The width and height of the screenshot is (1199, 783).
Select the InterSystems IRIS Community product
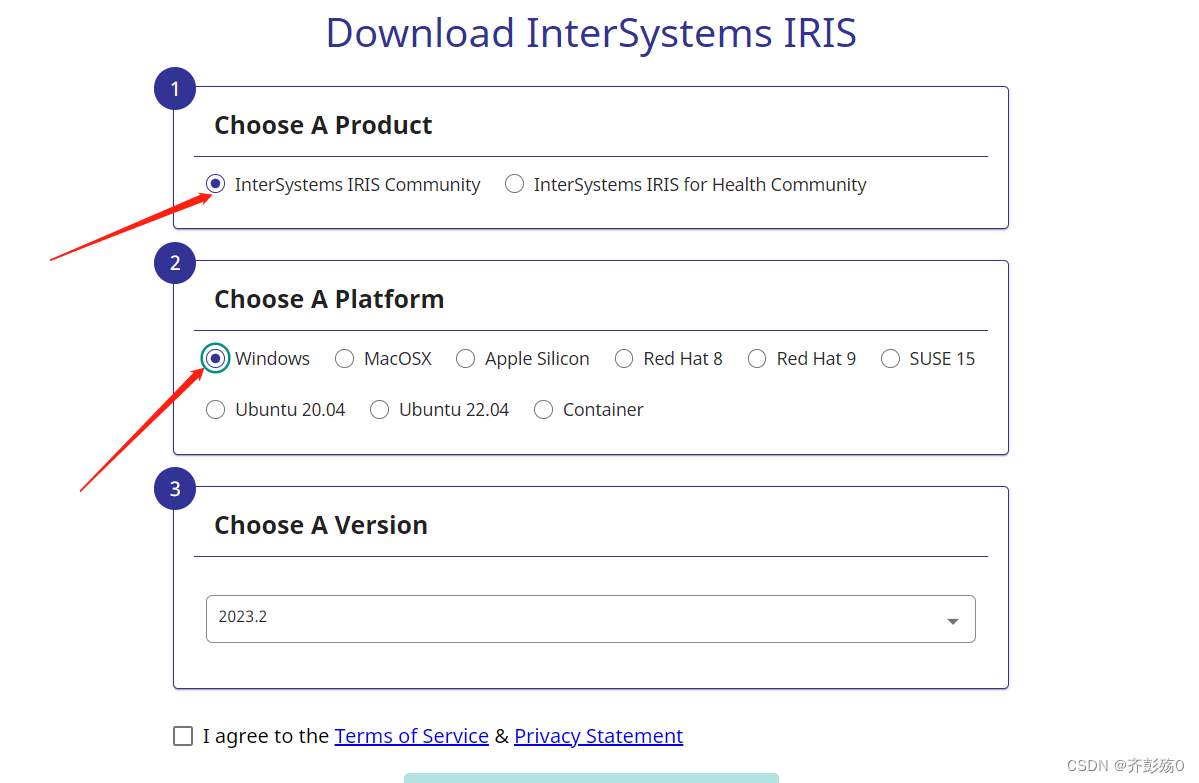[x=215, y=184]
